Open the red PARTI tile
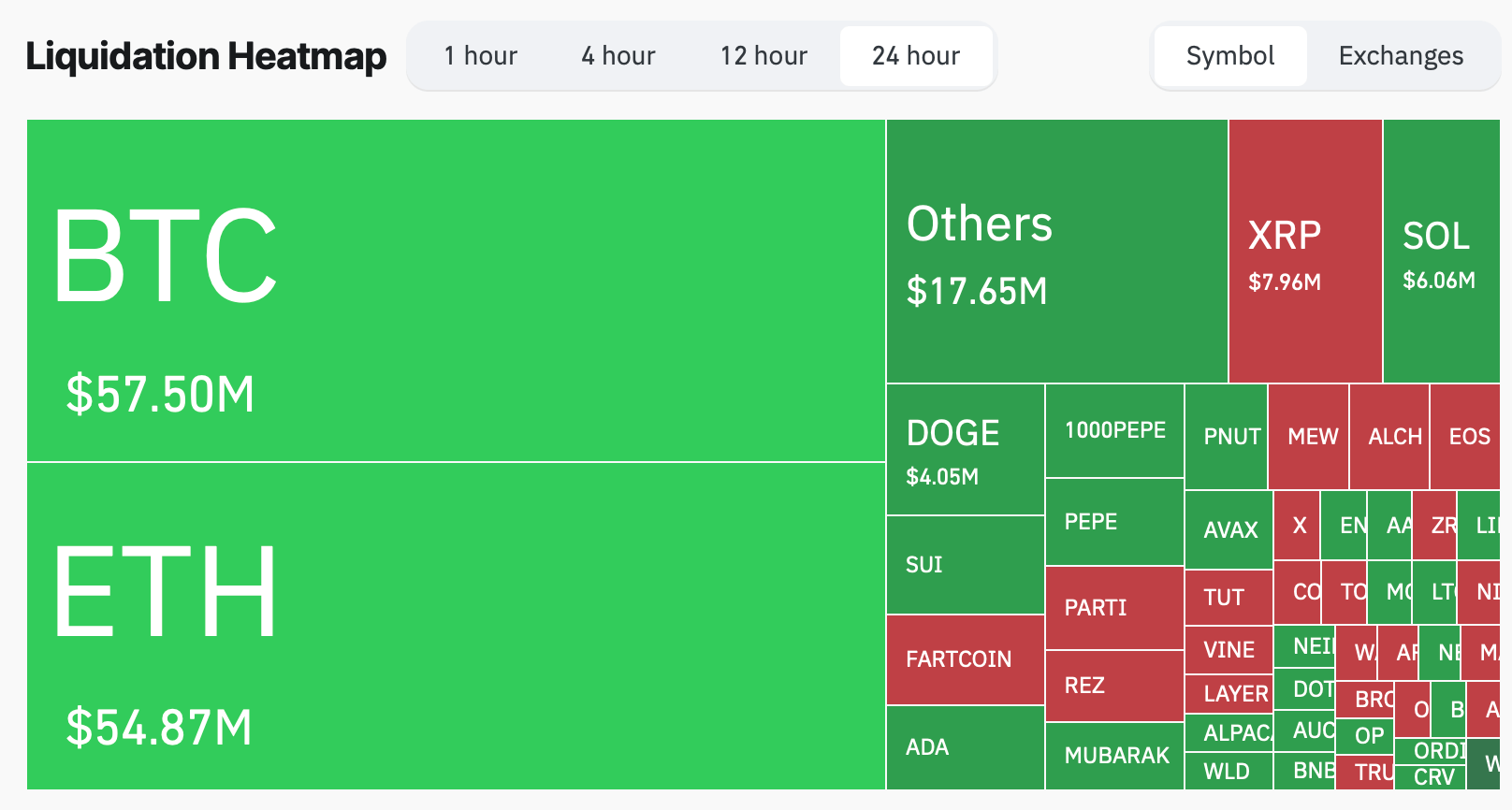This screenshot has width=1512, height=810. 1114,608
